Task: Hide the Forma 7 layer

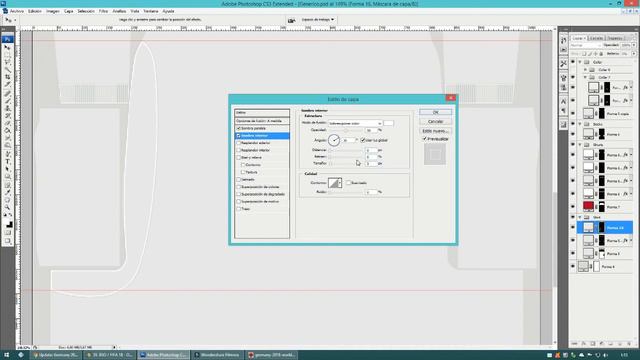Action: pyautogui.click(x=573, y=207)
